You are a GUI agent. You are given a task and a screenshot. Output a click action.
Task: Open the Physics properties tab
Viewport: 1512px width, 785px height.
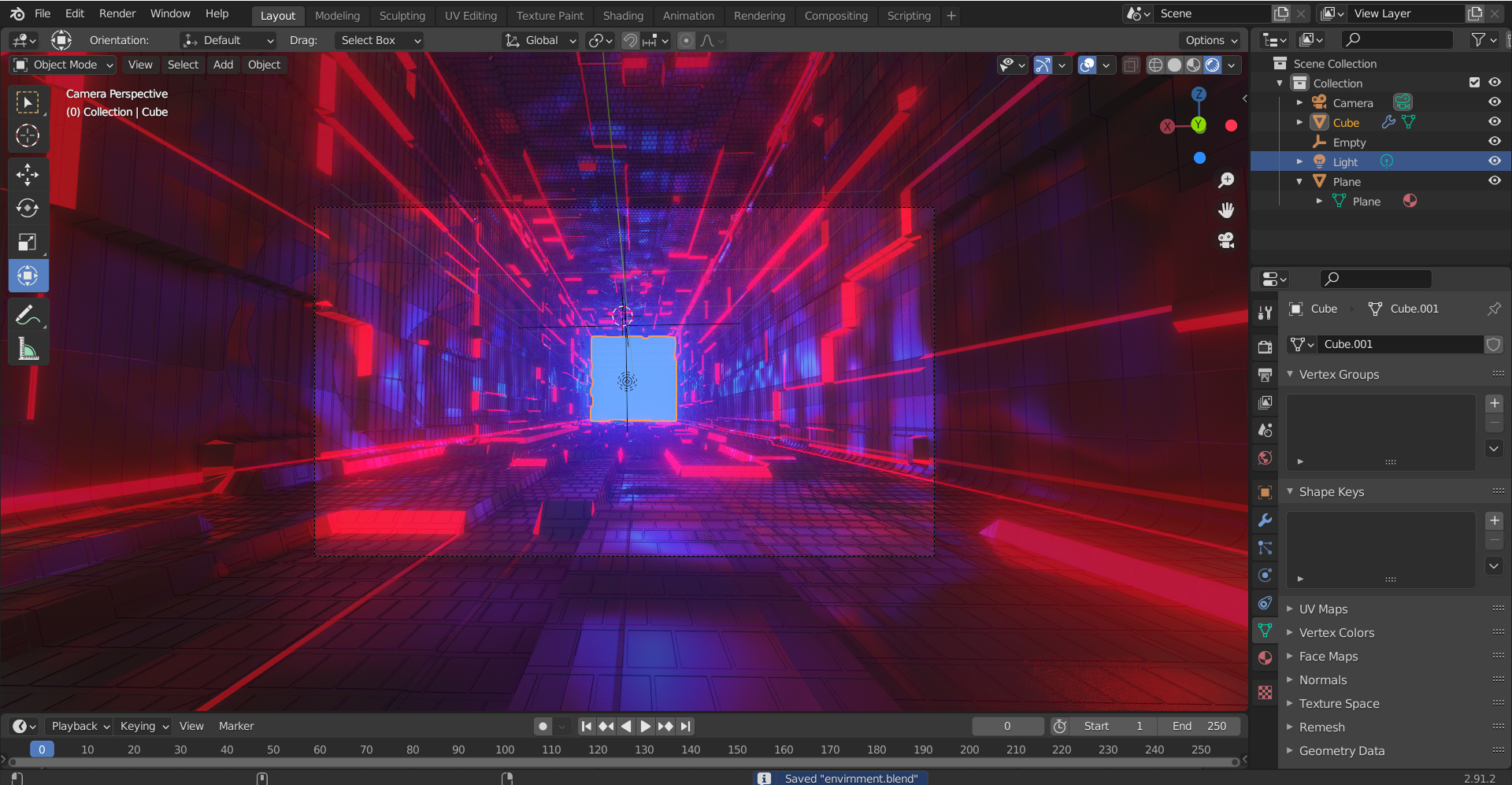click(x=1265, y=575)
